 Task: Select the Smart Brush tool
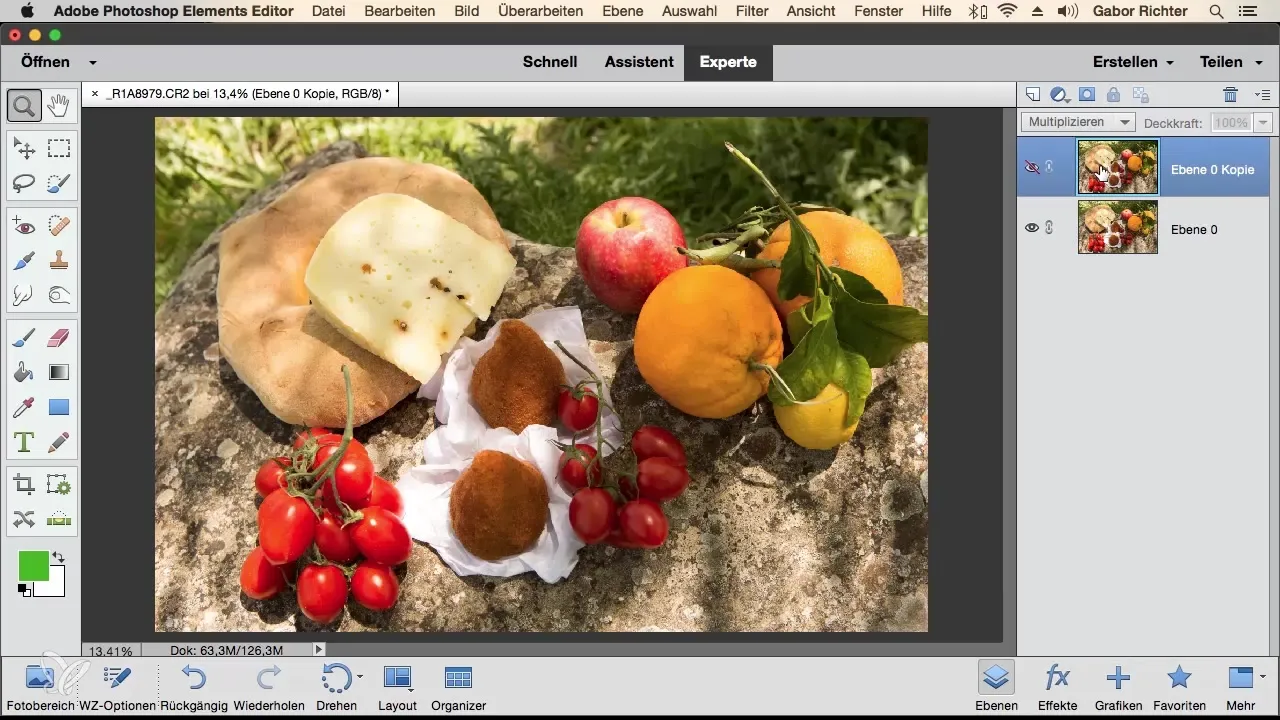tap(24, 261)
